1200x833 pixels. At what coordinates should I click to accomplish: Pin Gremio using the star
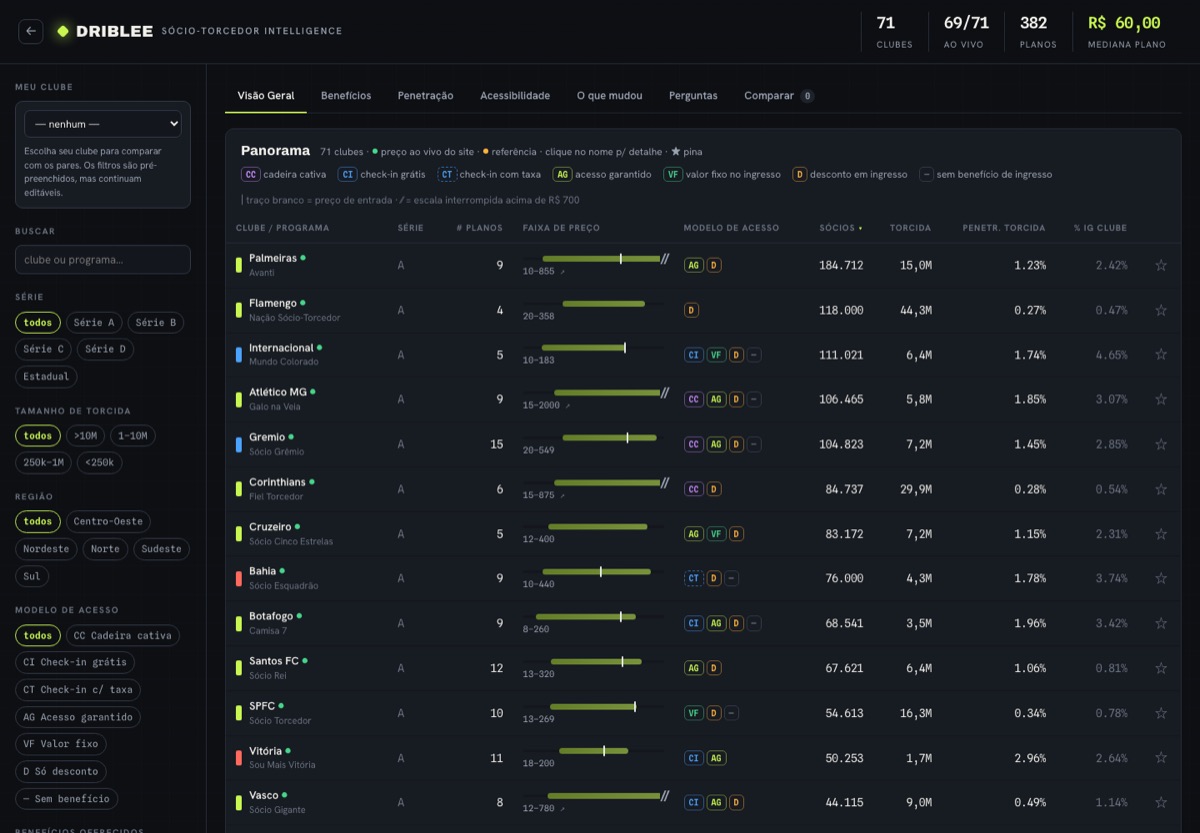point(1161,444)
